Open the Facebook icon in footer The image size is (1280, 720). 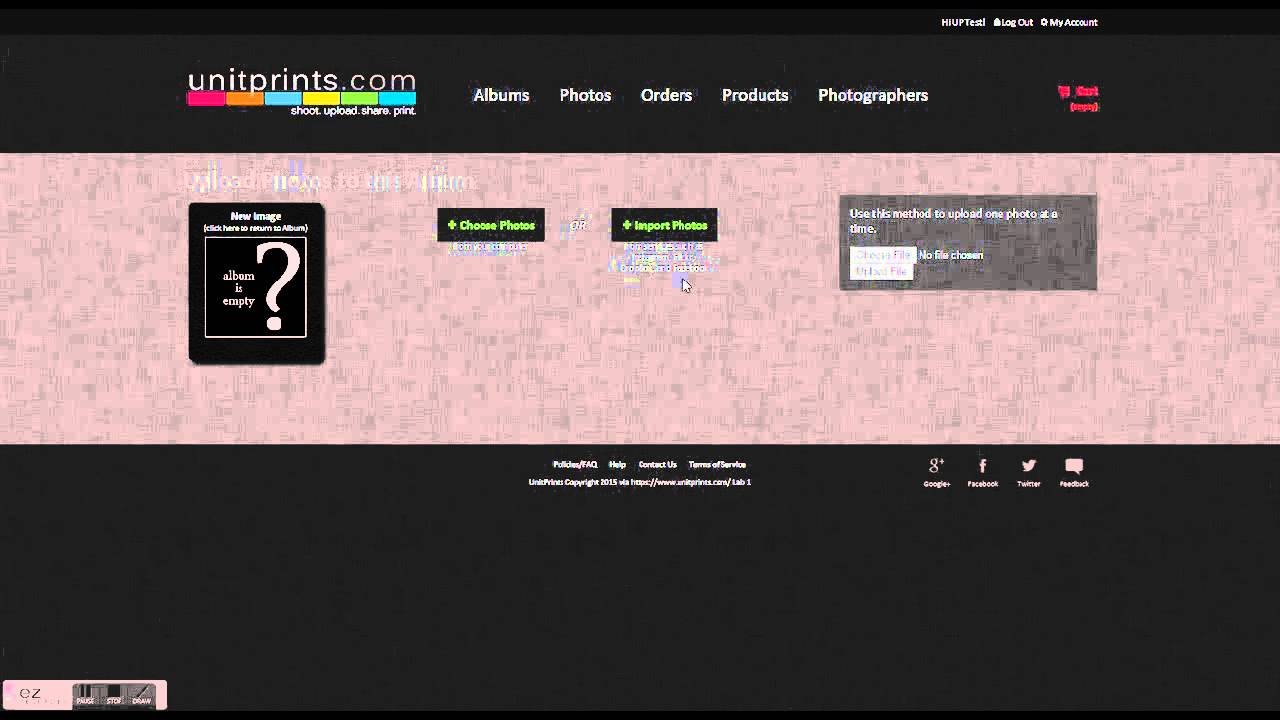tap(982, 466)
